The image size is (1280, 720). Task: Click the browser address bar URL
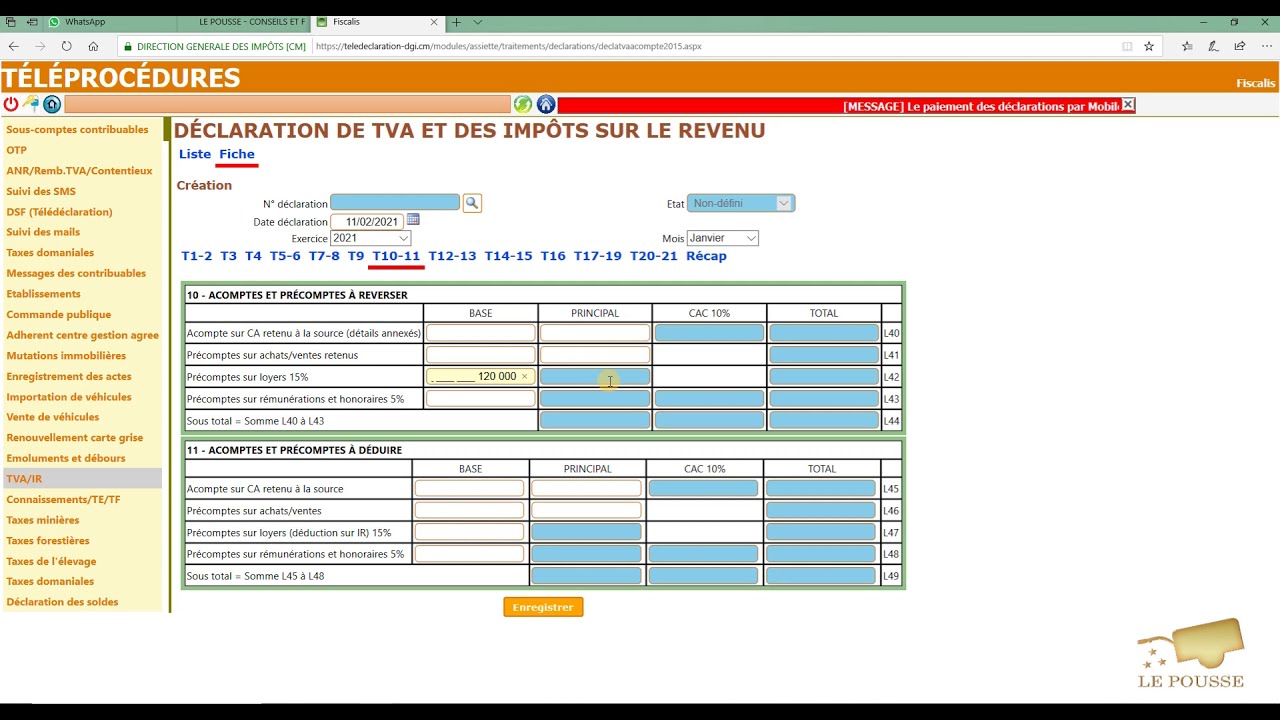(x=508, y=46)
